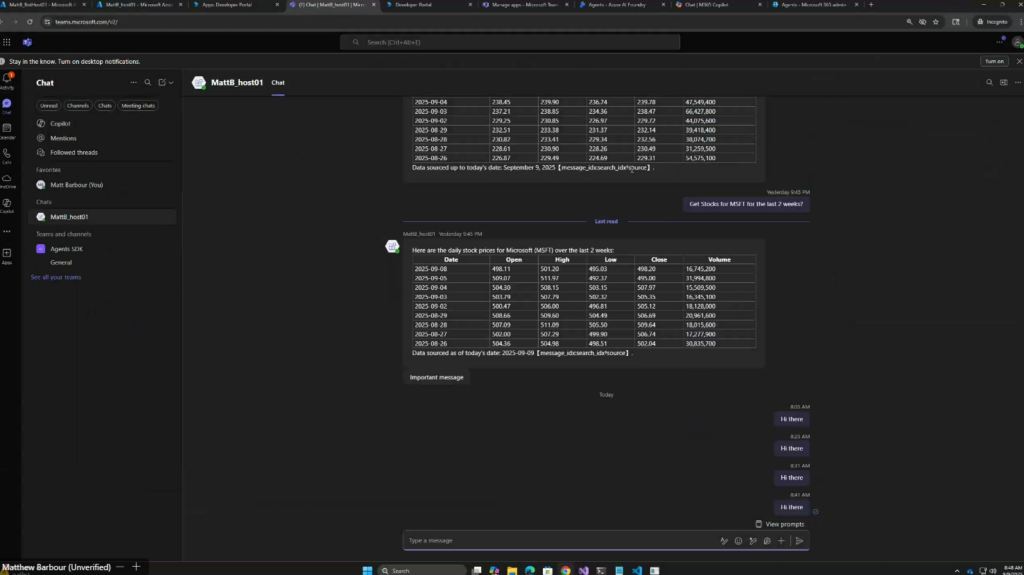
Task: Open Mentions in the chat list
Action: tap(63, 138)
